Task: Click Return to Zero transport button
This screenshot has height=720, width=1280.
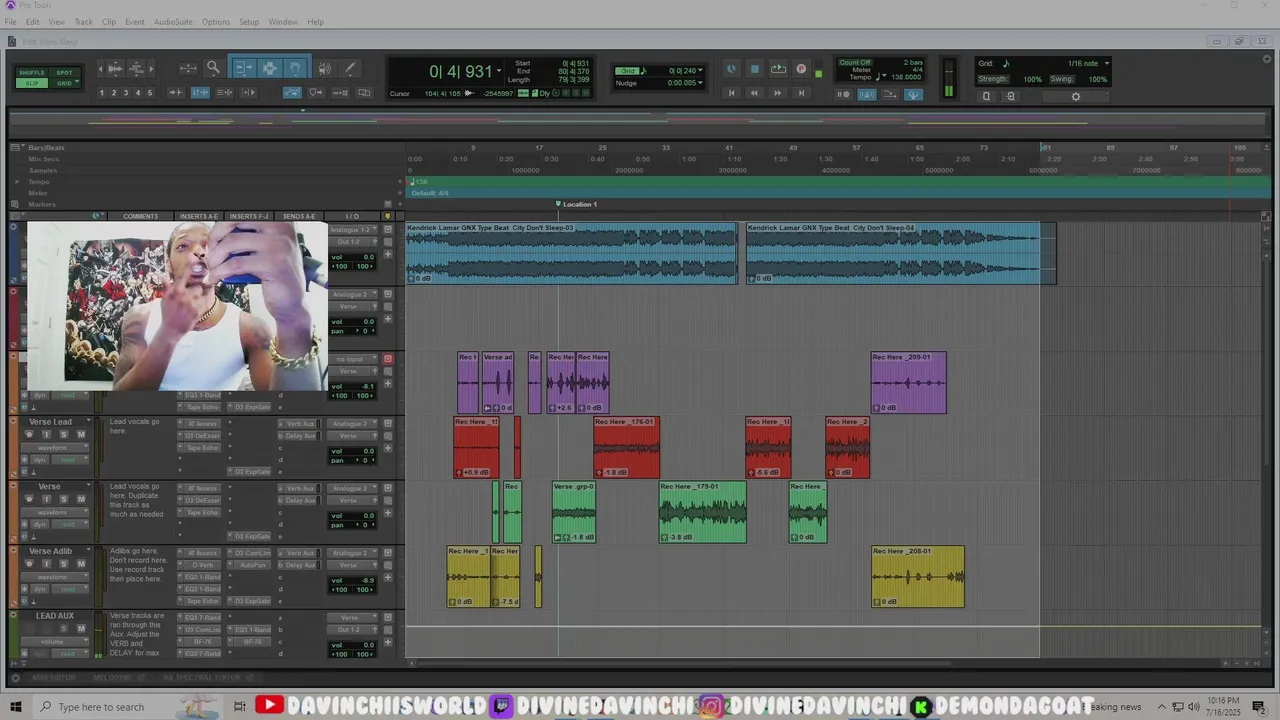Action: 731,93
